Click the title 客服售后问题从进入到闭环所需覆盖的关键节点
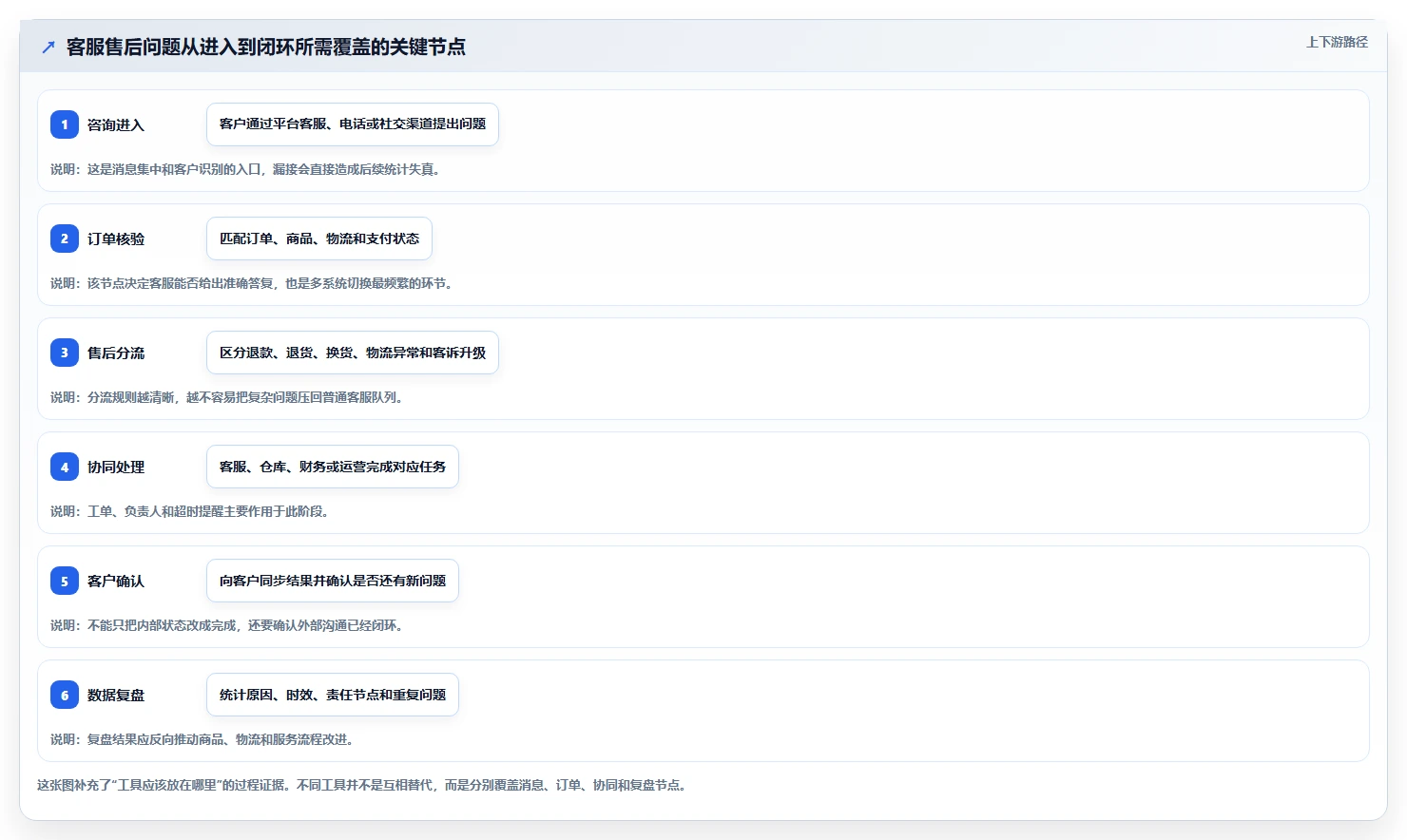Screen dimensions: 1407x840 coord(266,47)
